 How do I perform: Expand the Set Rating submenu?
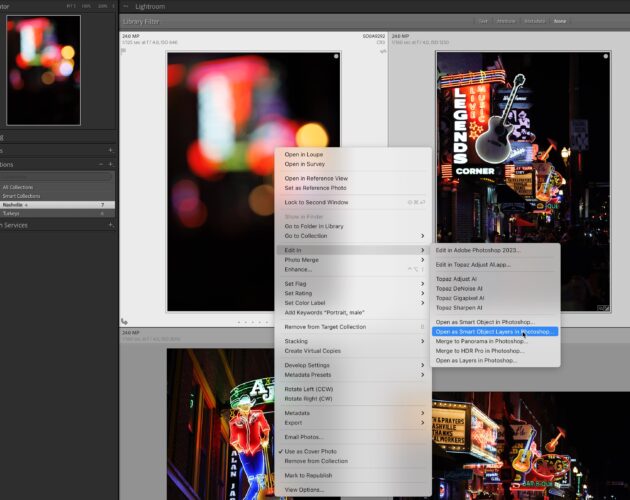click(x=353, y=293)
